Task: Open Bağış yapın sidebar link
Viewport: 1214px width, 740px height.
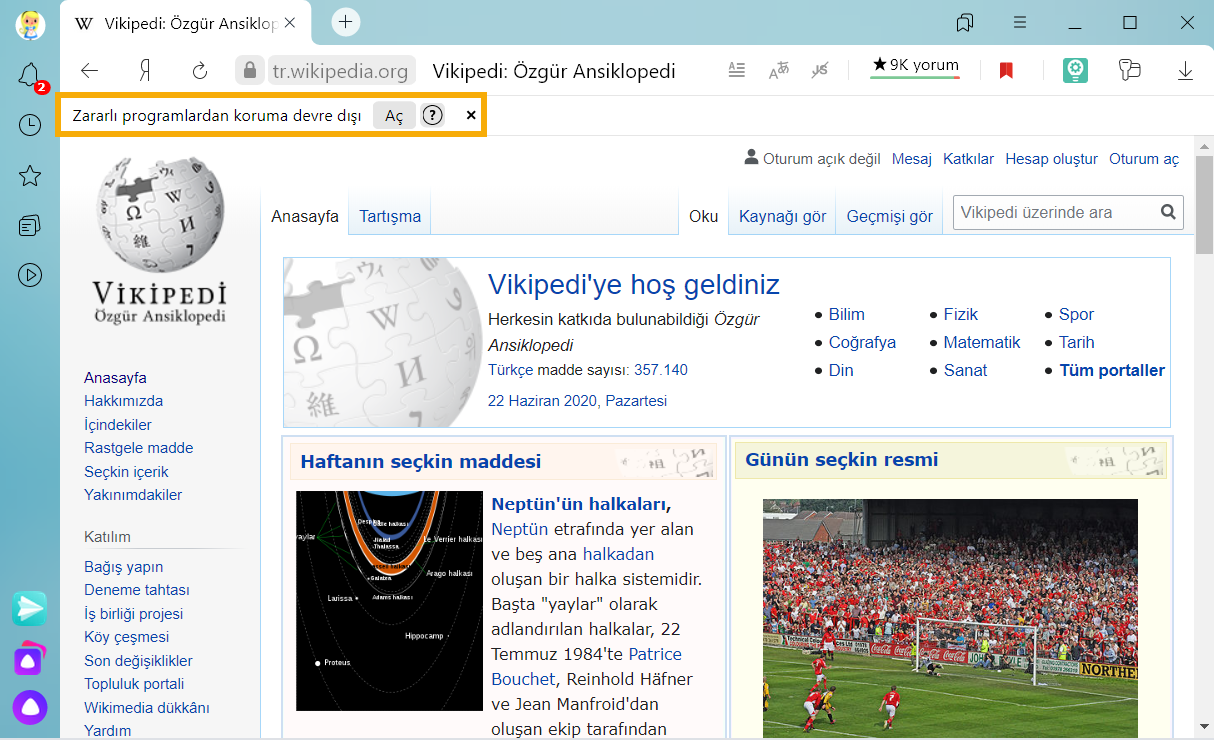Action: 123,567
